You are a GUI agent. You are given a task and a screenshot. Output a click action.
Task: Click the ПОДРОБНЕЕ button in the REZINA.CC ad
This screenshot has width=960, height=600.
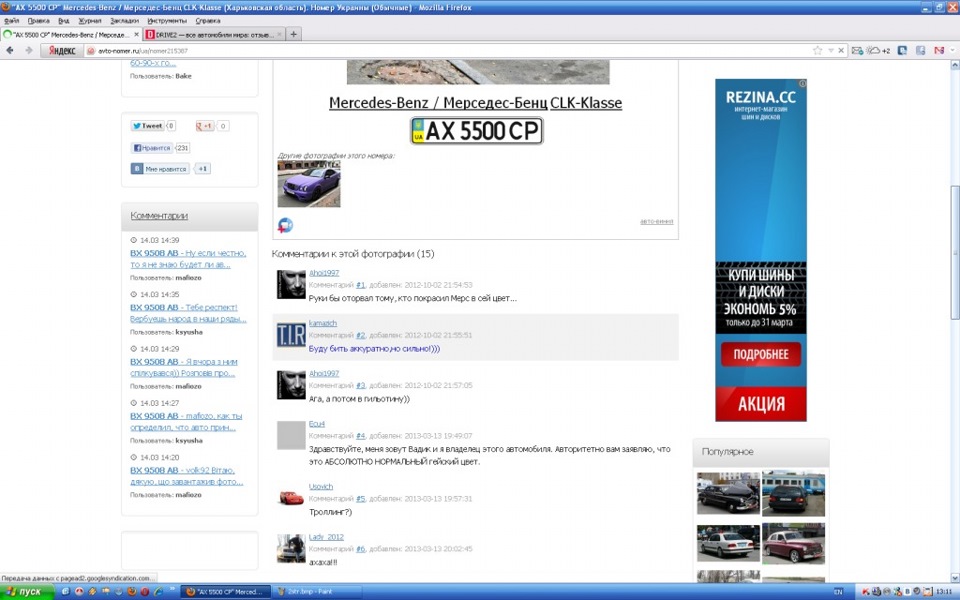pyautogui.click(x=761, y=354)
